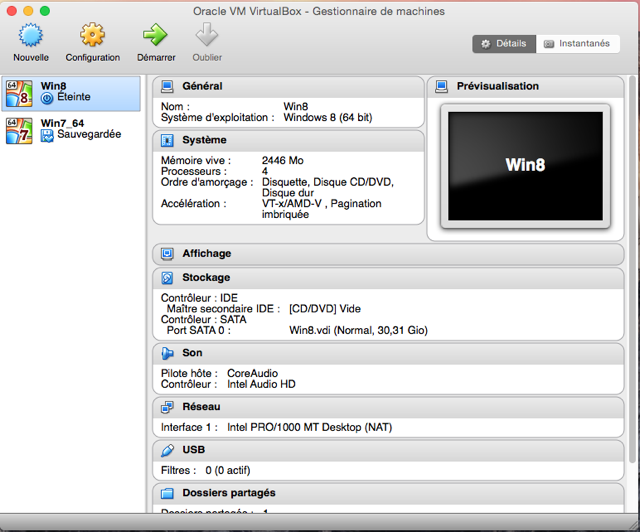The width and height of the screenshot is (640, 532).
Task: Click the Win8 preview thumbnail
Action: click(x=525, y=166)
